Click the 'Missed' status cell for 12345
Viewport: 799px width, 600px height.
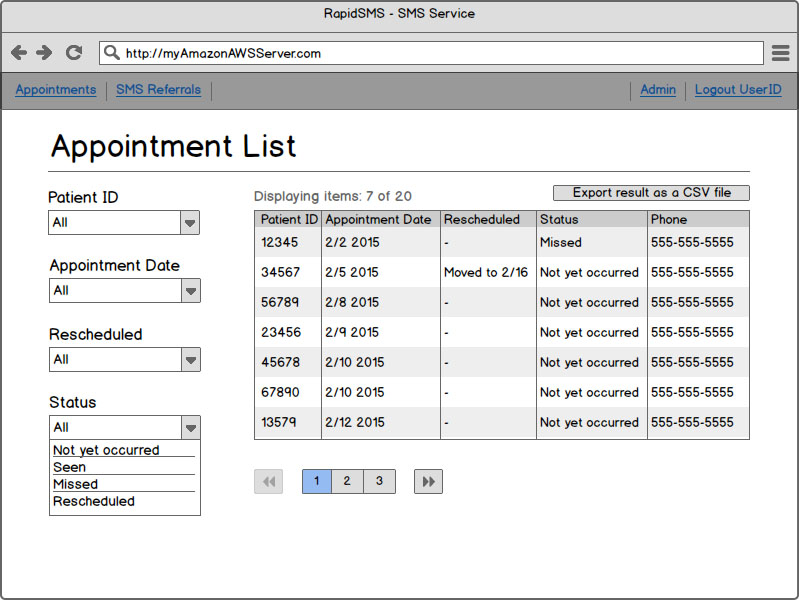pyautogui.click(x=592, y=242)
